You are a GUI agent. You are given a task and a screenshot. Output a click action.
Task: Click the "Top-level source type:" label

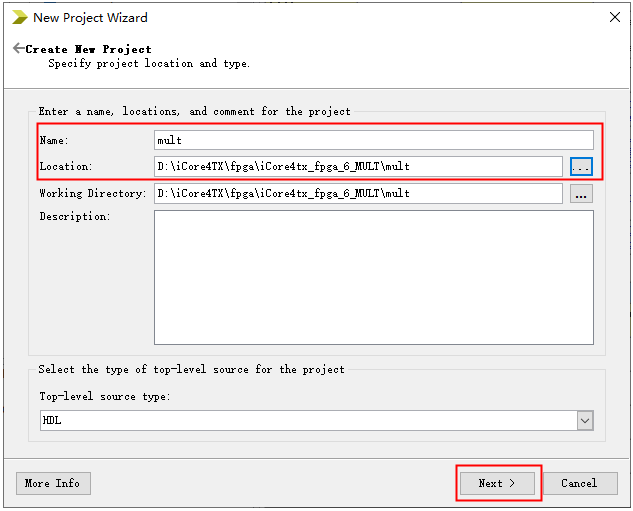[x=103, y=397]
